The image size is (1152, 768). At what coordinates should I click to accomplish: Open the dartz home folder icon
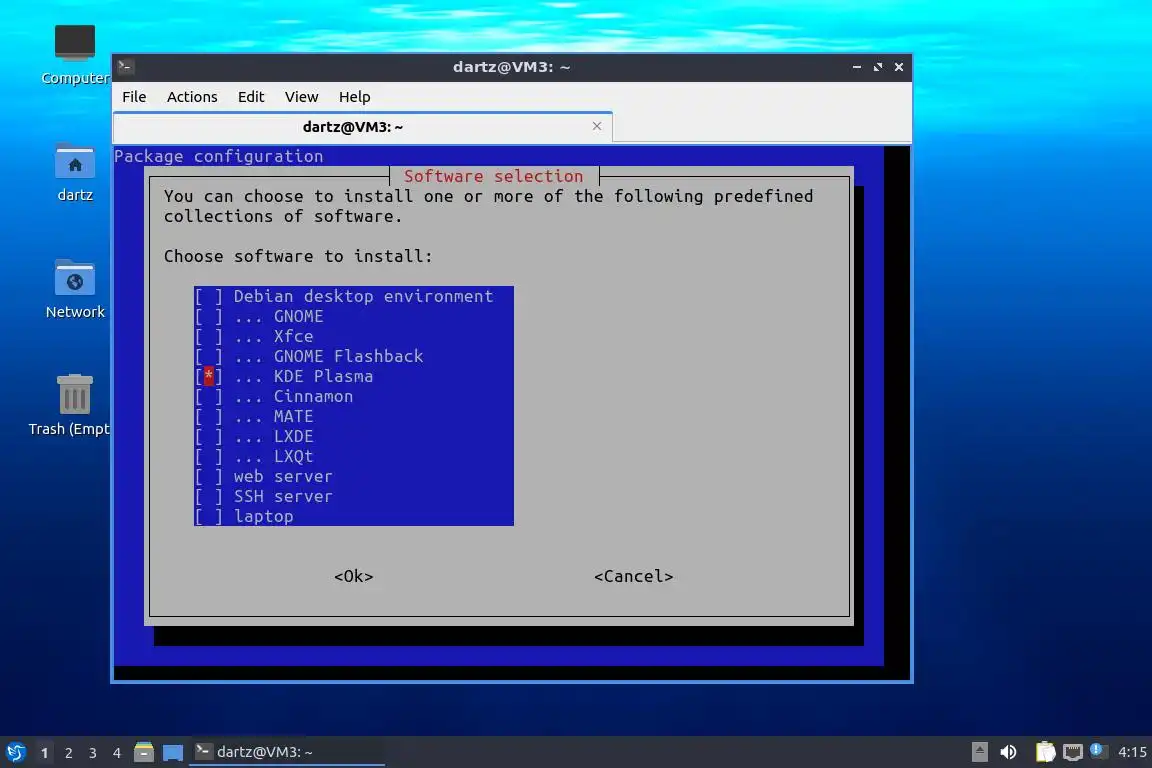[x=75, y=173]
